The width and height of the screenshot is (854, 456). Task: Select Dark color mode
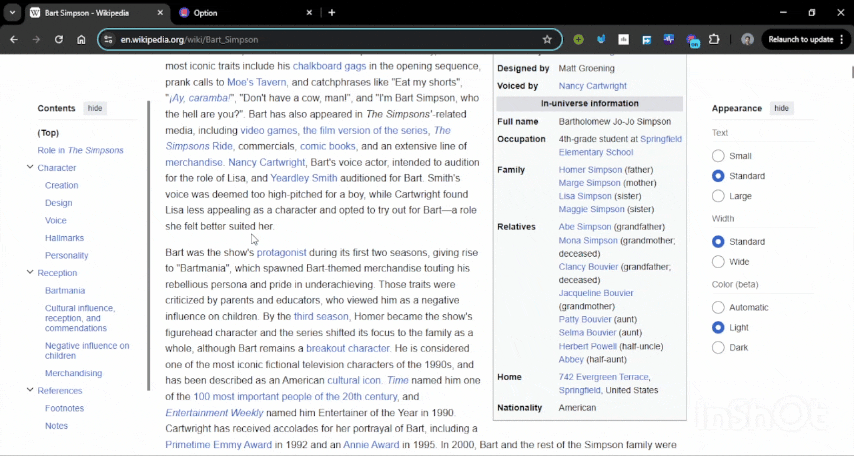[x=718, y=348]
